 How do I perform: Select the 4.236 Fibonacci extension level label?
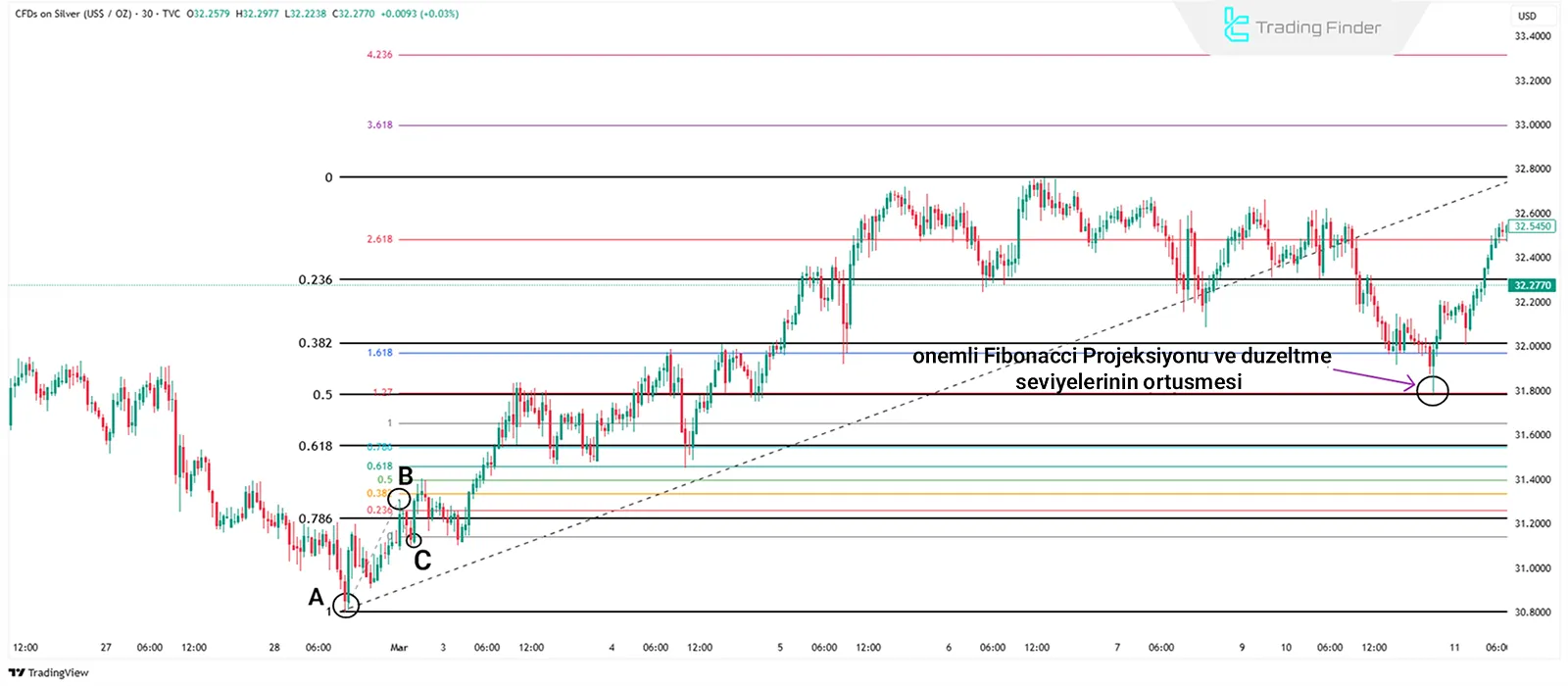[379, 55]
